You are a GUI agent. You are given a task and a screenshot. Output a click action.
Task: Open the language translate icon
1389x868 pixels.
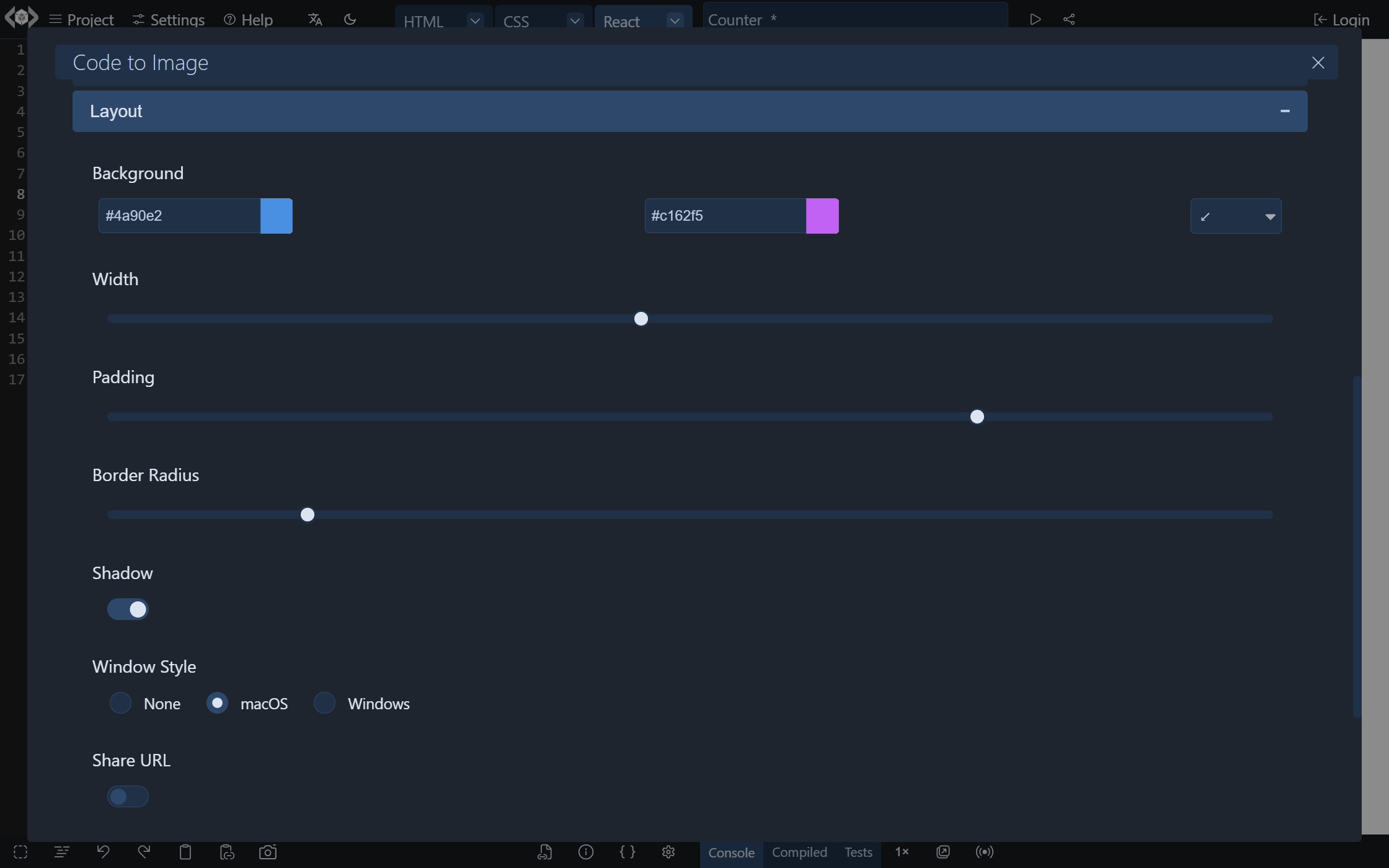point(315,19)
